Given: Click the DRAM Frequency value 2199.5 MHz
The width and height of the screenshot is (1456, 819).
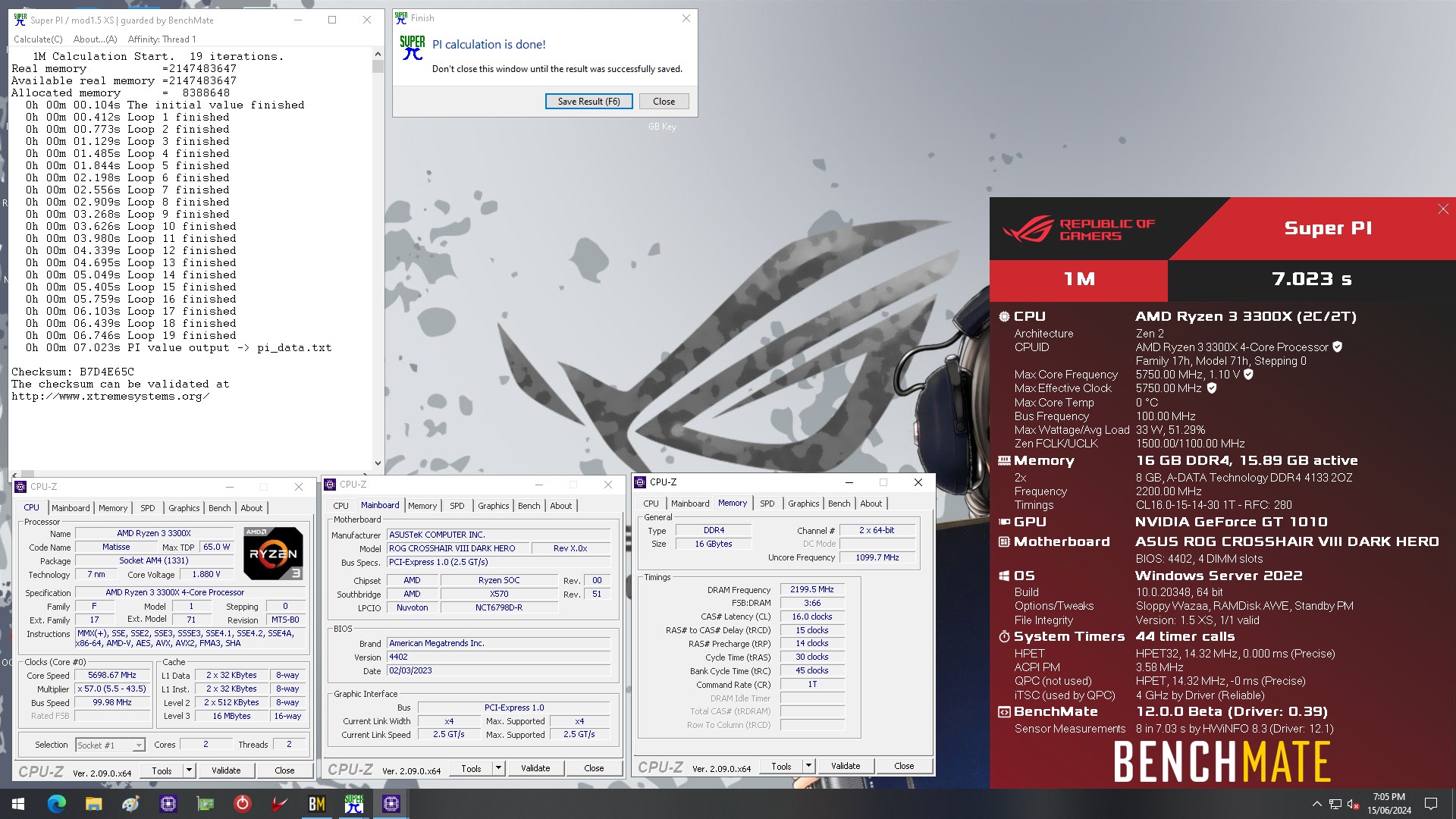Looking at the screenshot, I should click(811, 589).
